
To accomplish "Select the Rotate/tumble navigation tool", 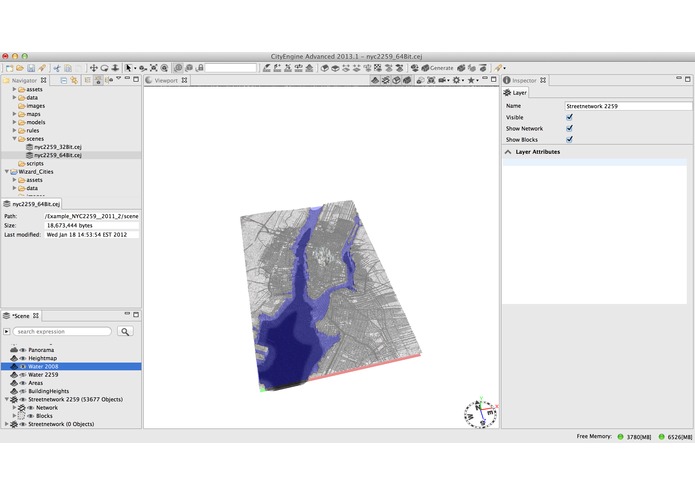I will [105, 68].
